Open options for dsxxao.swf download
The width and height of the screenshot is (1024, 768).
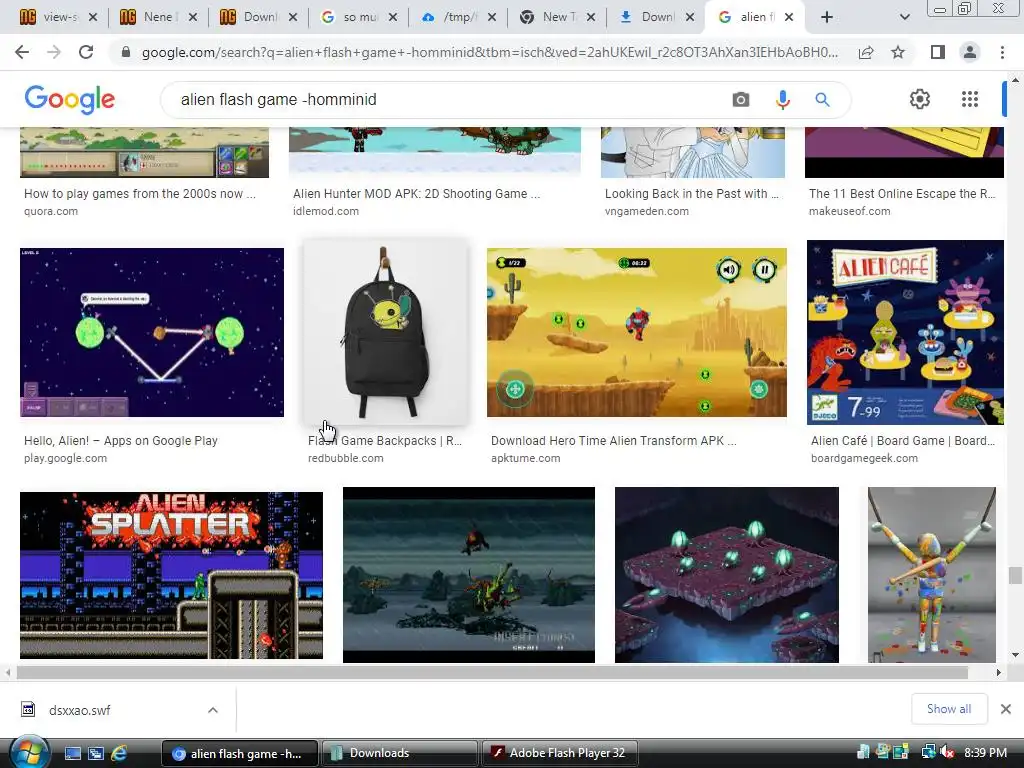[x=213, y=710]
